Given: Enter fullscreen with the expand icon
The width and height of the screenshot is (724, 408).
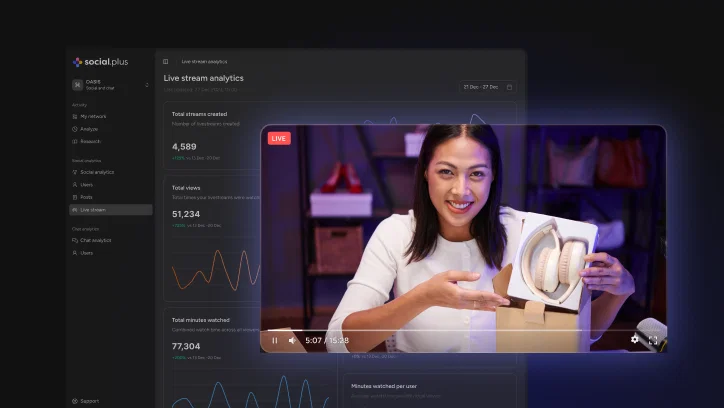Looking at the screenshot, I should [653, 340].
